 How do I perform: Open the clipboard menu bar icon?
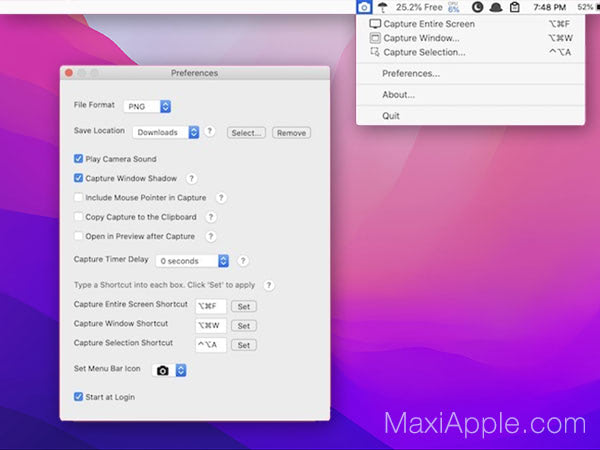pos(515,7)
